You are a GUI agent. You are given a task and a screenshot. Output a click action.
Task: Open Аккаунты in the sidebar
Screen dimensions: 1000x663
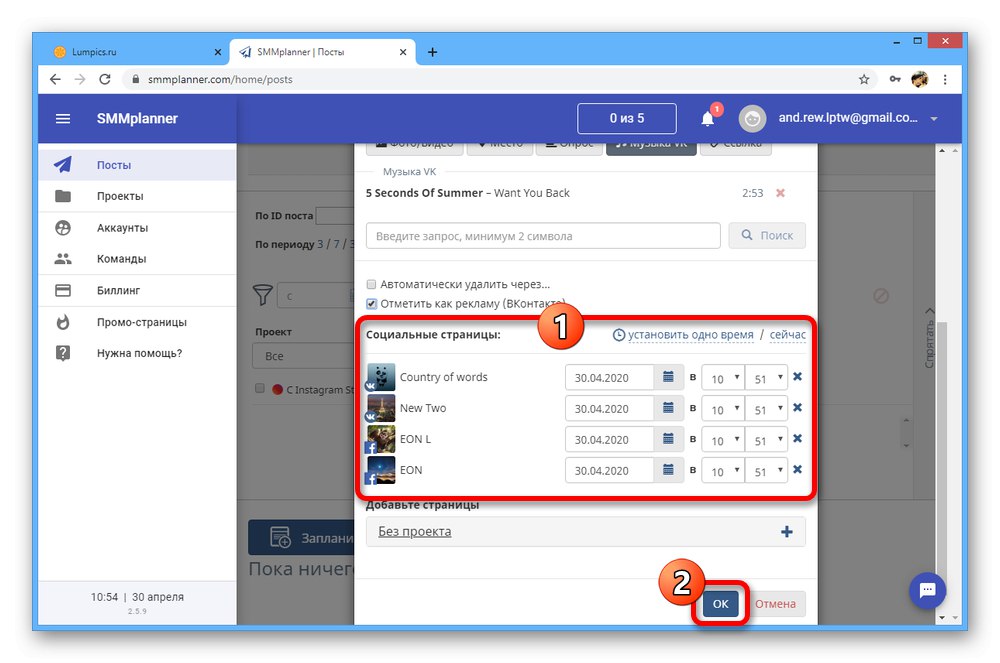(x=137, y=228)
